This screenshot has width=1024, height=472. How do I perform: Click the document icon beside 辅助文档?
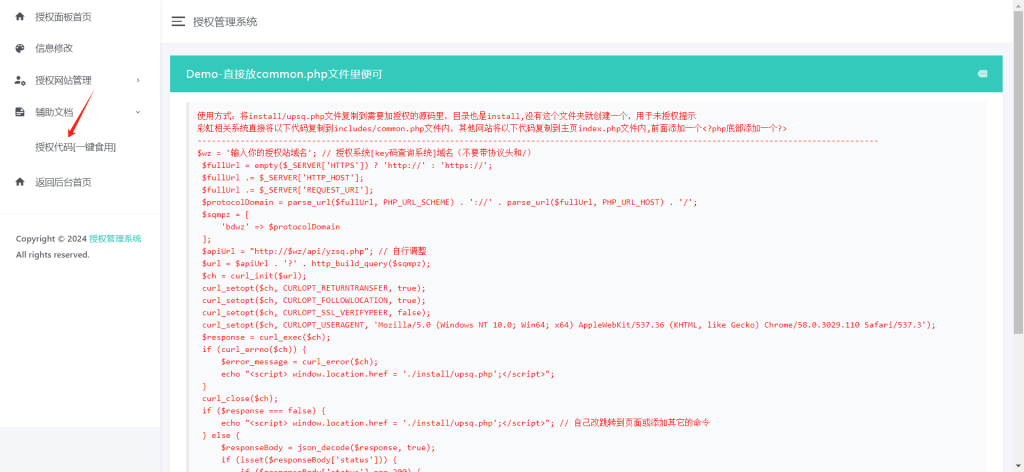pyautogui.click(x=20, y=112)
